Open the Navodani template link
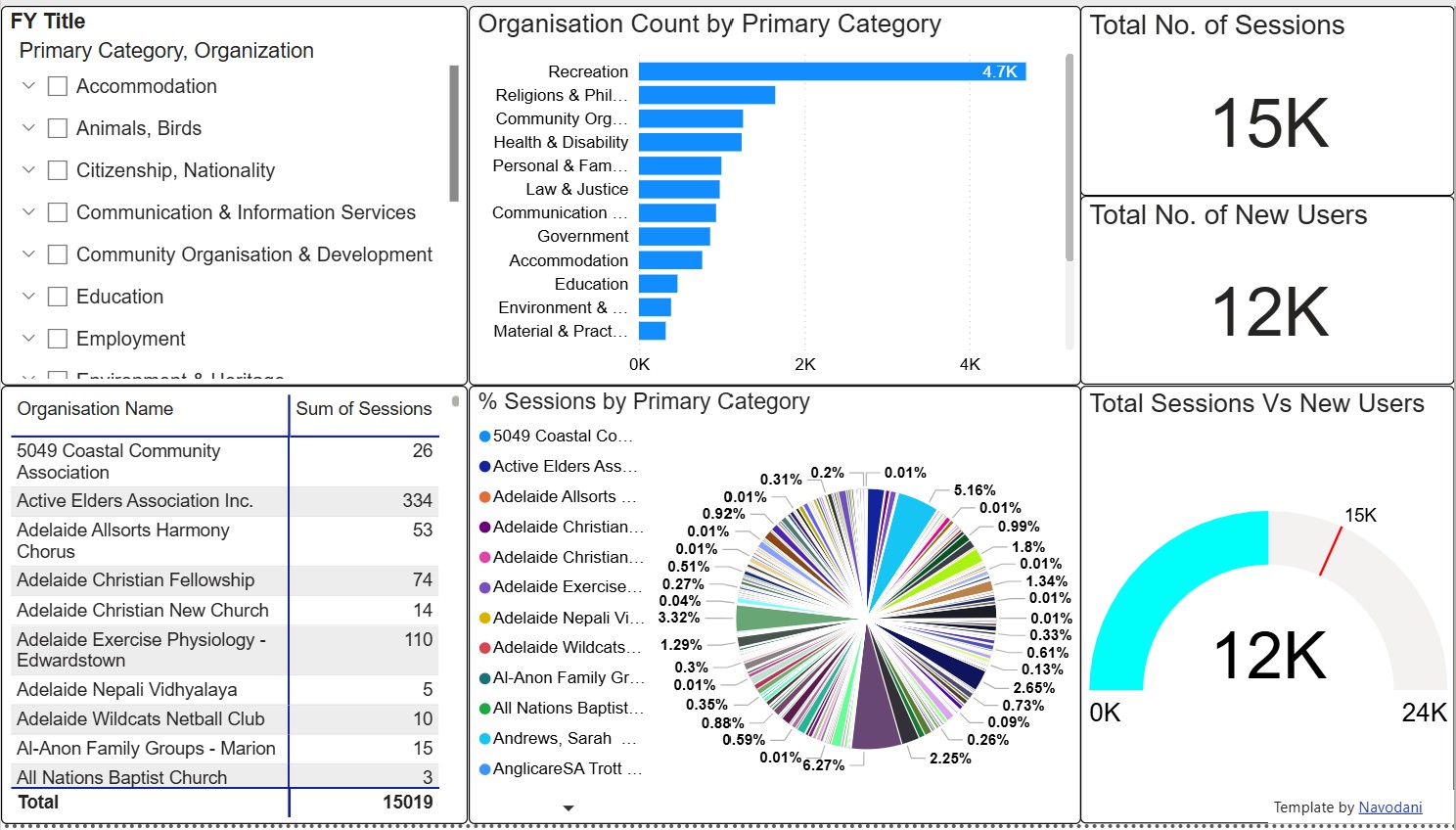Screen dimensions: 1456x830 [1389, 807]
